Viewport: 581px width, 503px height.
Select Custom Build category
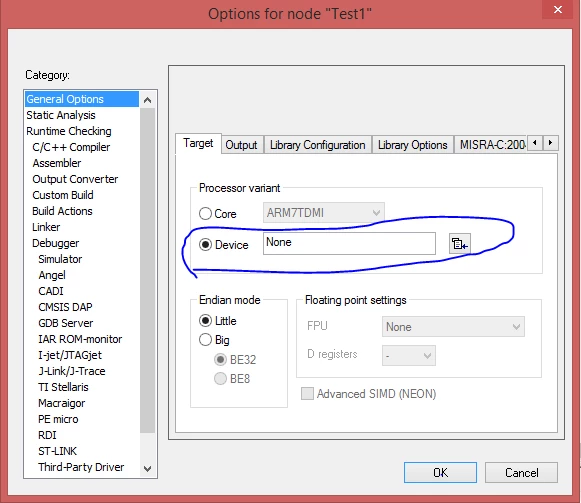(x=63, y=195)
